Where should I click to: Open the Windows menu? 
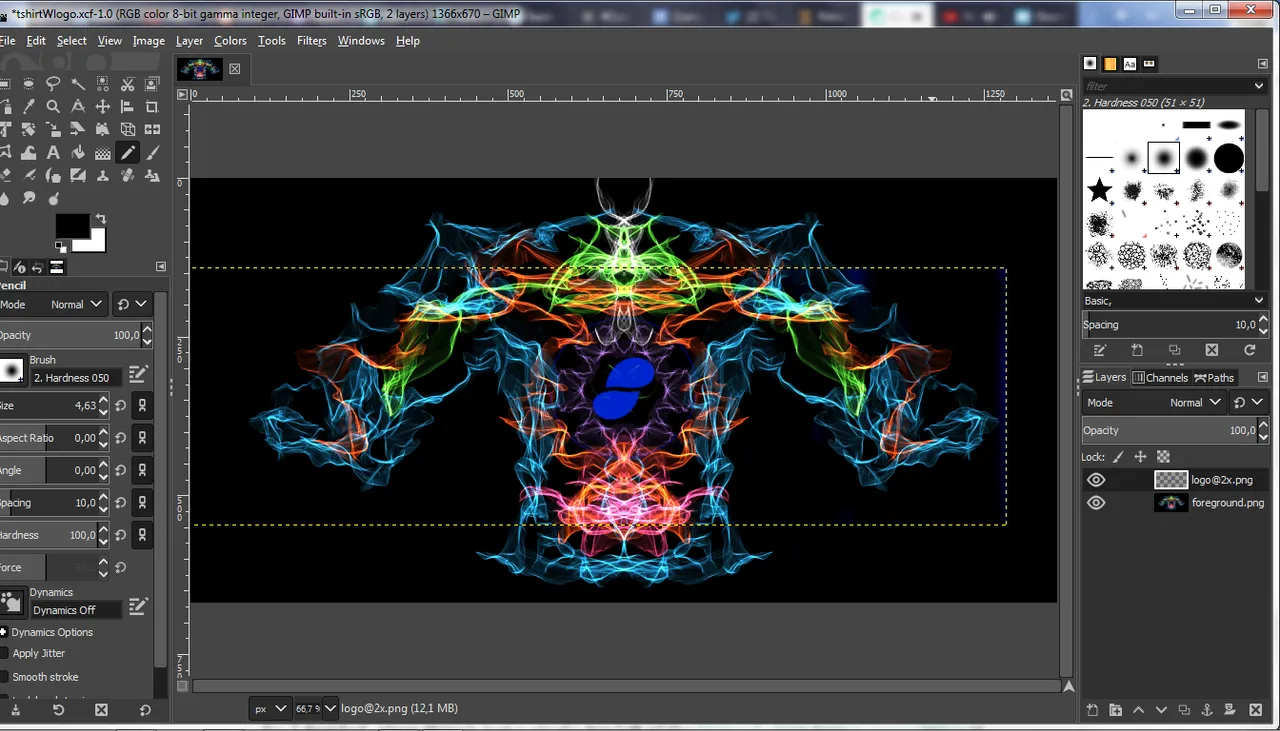(361, 41)
